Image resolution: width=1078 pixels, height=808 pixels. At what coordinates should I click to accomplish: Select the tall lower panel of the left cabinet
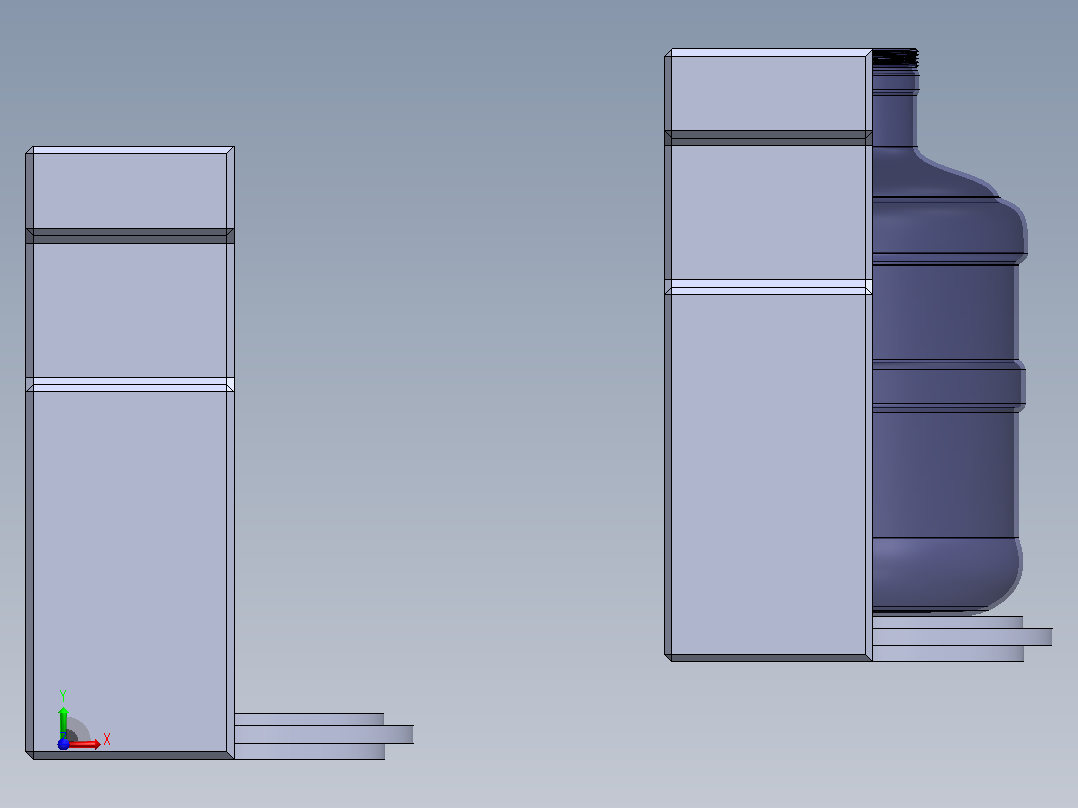click(130, 571)
